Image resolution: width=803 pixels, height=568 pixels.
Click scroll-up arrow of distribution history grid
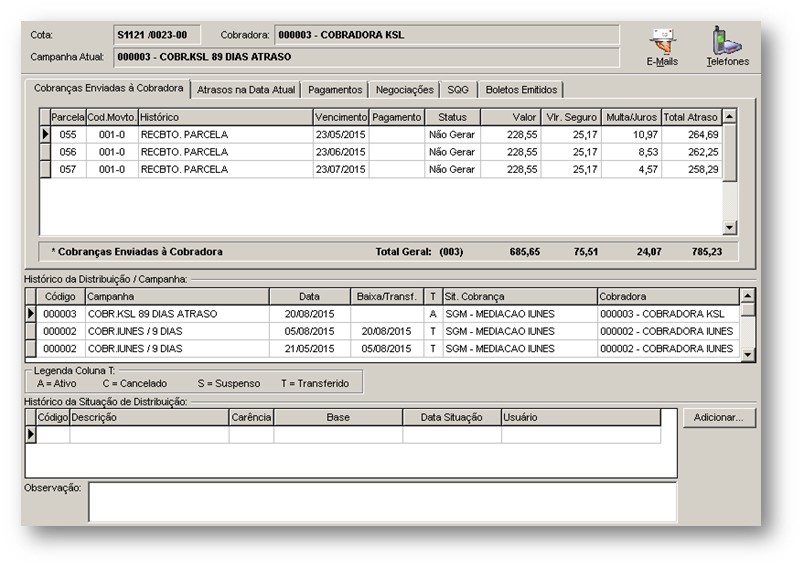(x=747, y=296)
